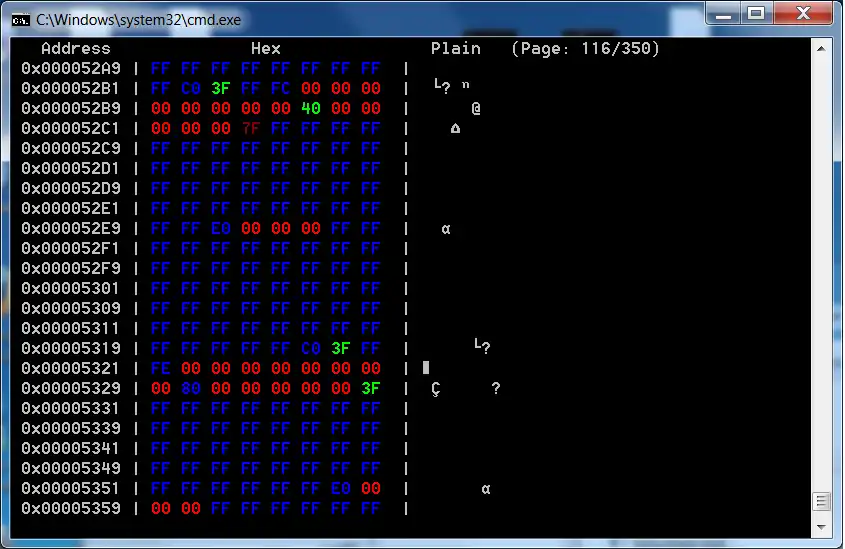
Task: Click the page indicator (Page: 116/350)
Action: tap(585, 48)
